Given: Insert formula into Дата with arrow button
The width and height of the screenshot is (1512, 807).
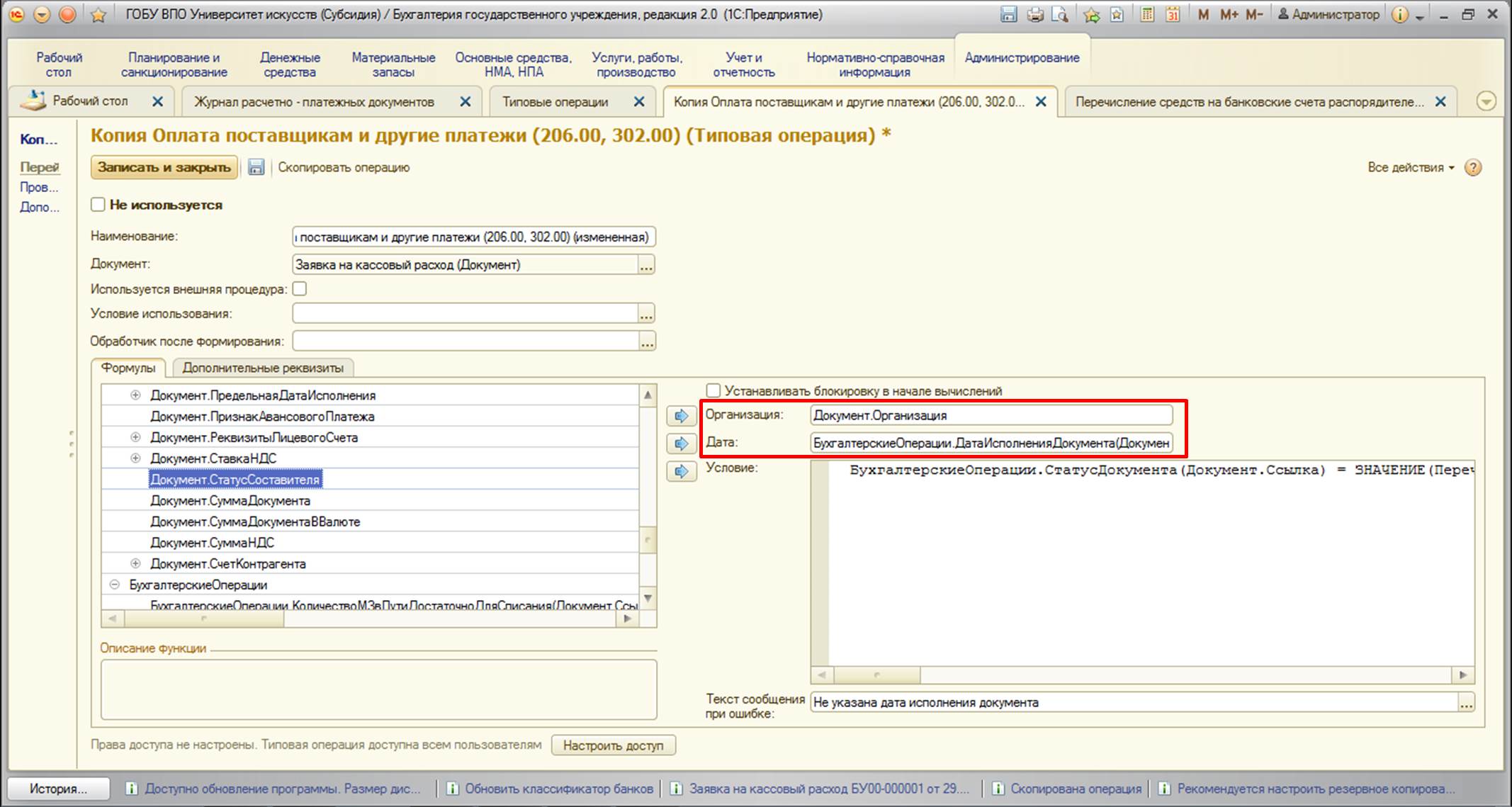Looking at the screenshot, I should point(681,444).
